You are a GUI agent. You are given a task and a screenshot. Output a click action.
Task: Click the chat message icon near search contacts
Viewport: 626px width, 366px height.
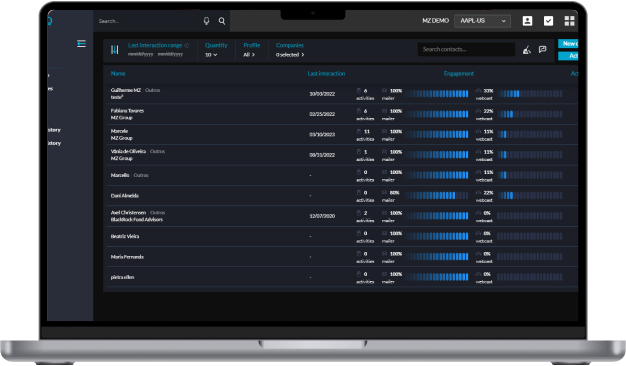point(543,49)
